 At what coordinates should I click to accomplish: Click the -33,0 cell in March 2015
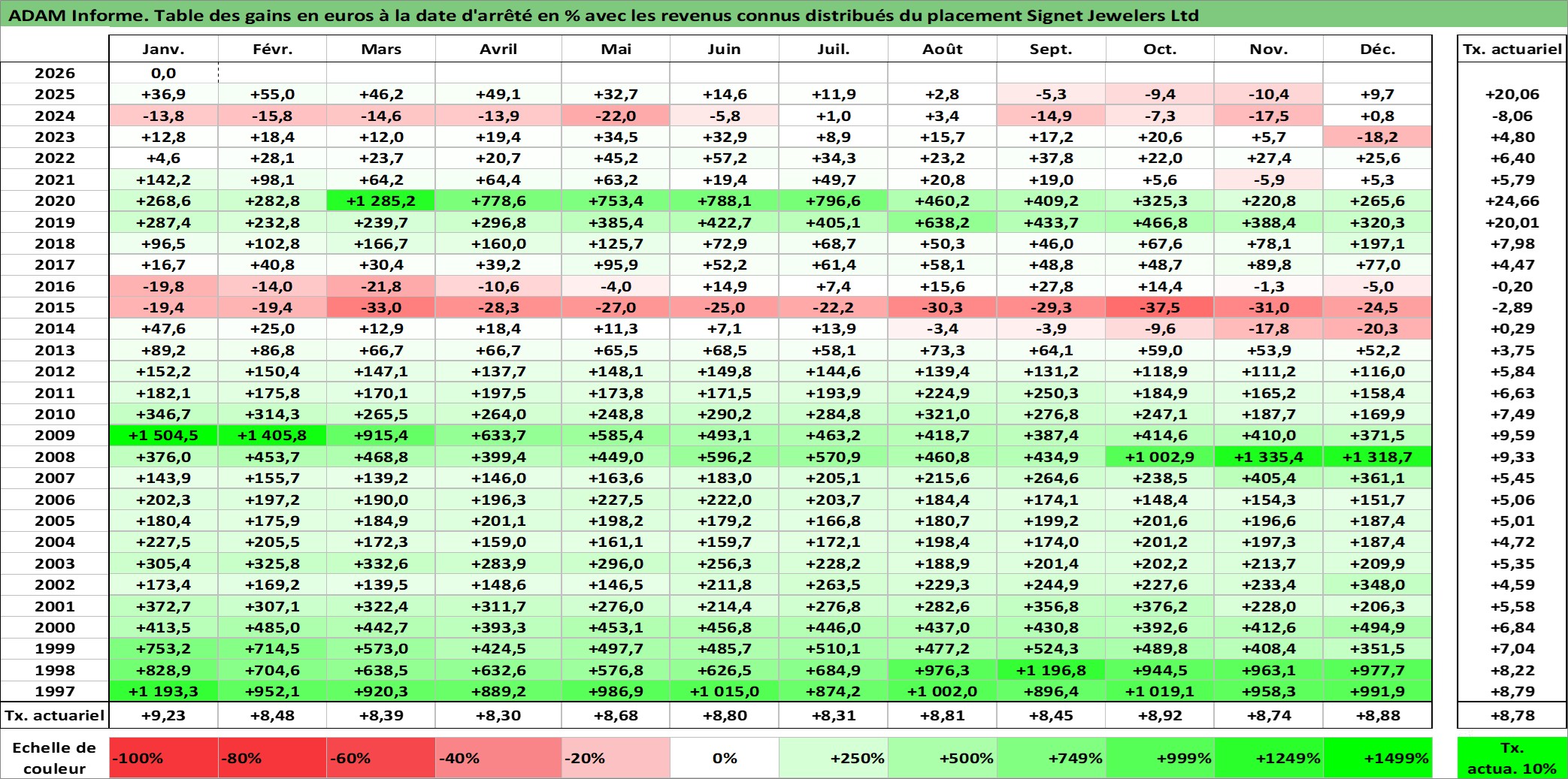pyautogui.click(x=381, y=307)
